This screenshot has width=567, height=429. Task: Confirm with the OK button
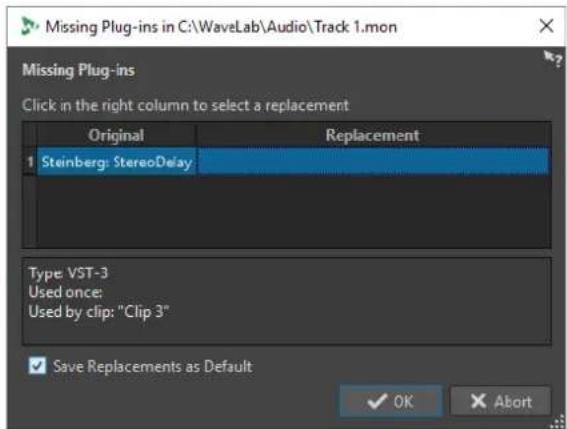pos(391,402)
